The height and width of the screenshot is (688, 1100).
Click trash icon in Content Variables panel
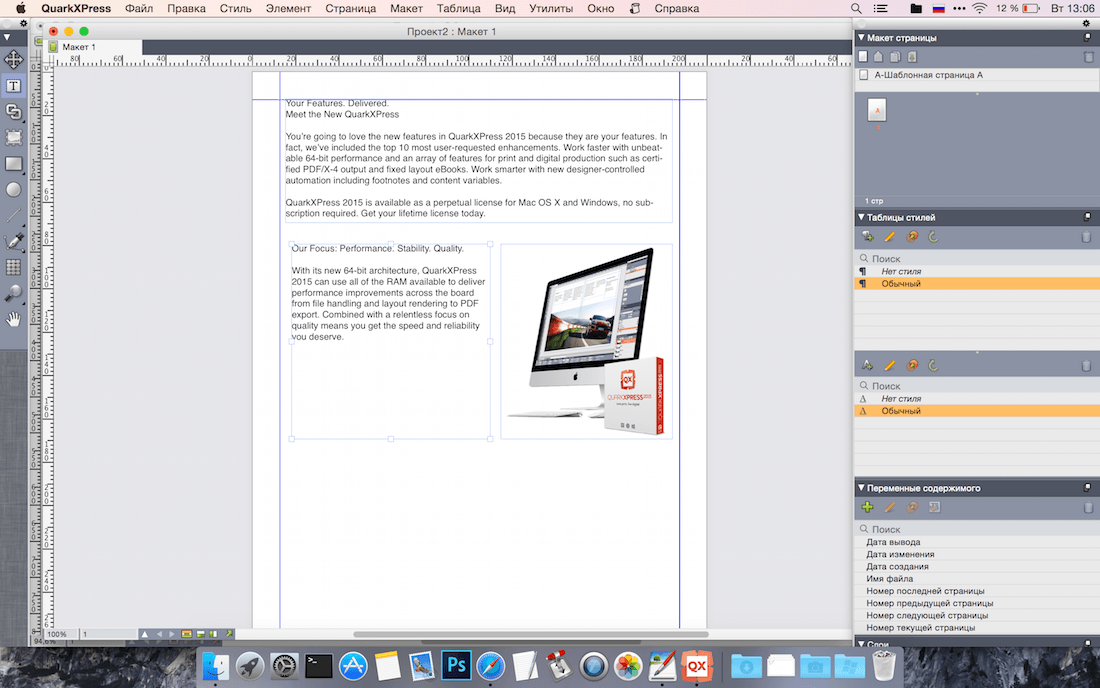[1088, 507]
